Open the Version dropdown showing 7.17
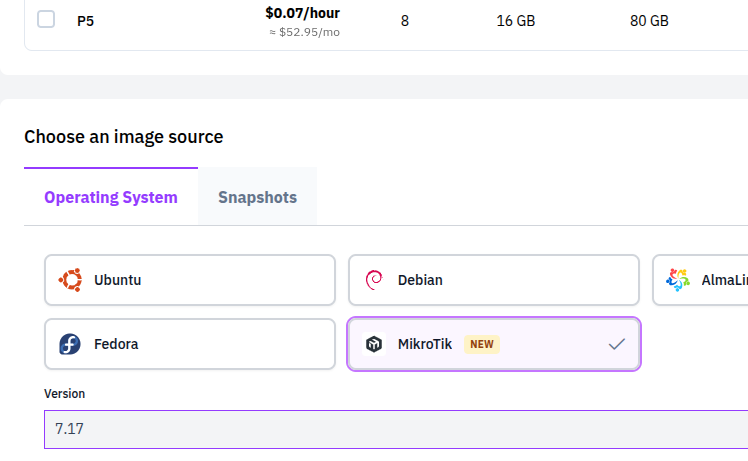The width and height of the screenshot is (748, 461). click(x=396, y=429)
